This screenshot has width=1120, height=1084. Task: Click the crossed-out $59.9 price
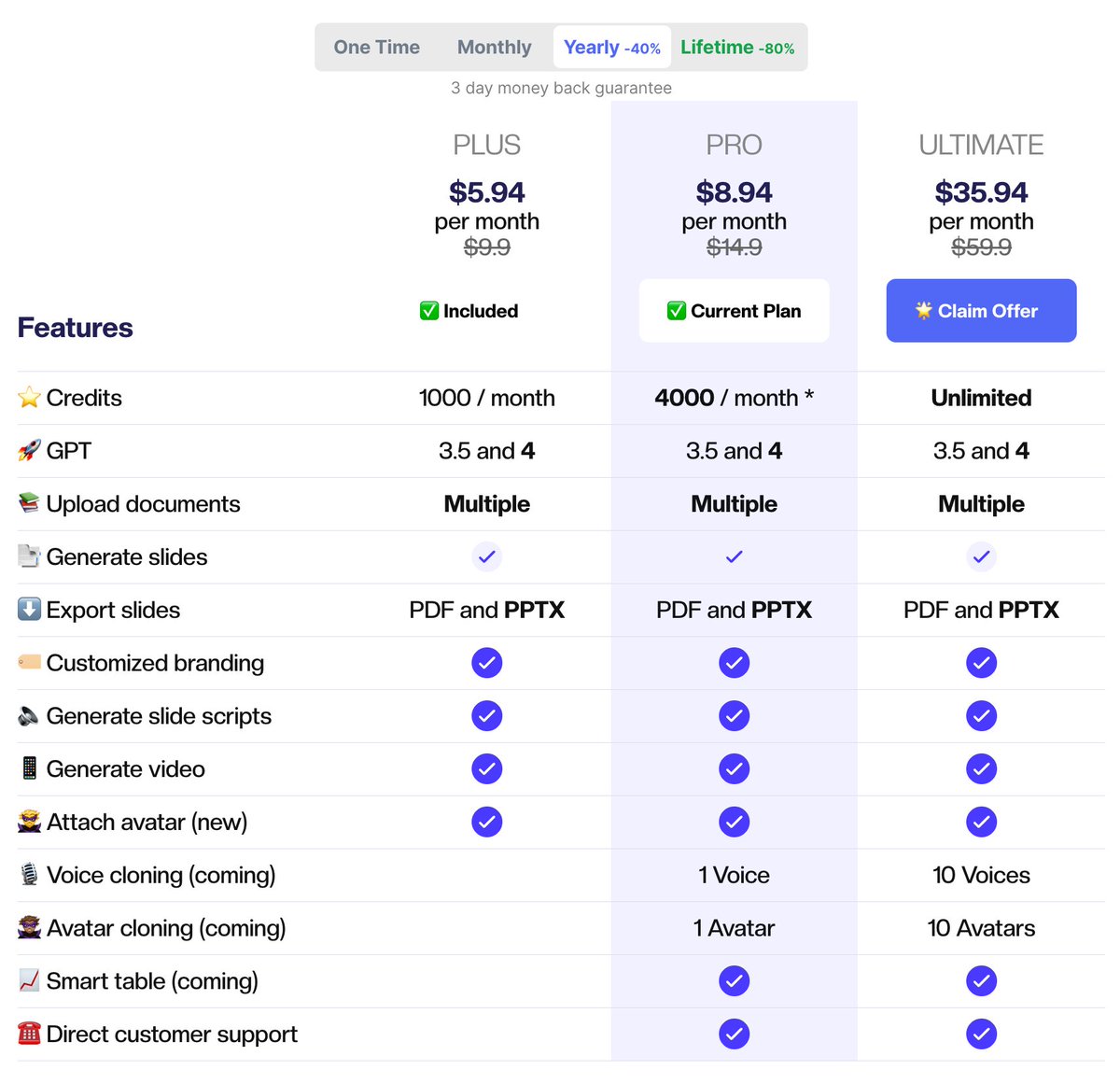tap(981, 247)
